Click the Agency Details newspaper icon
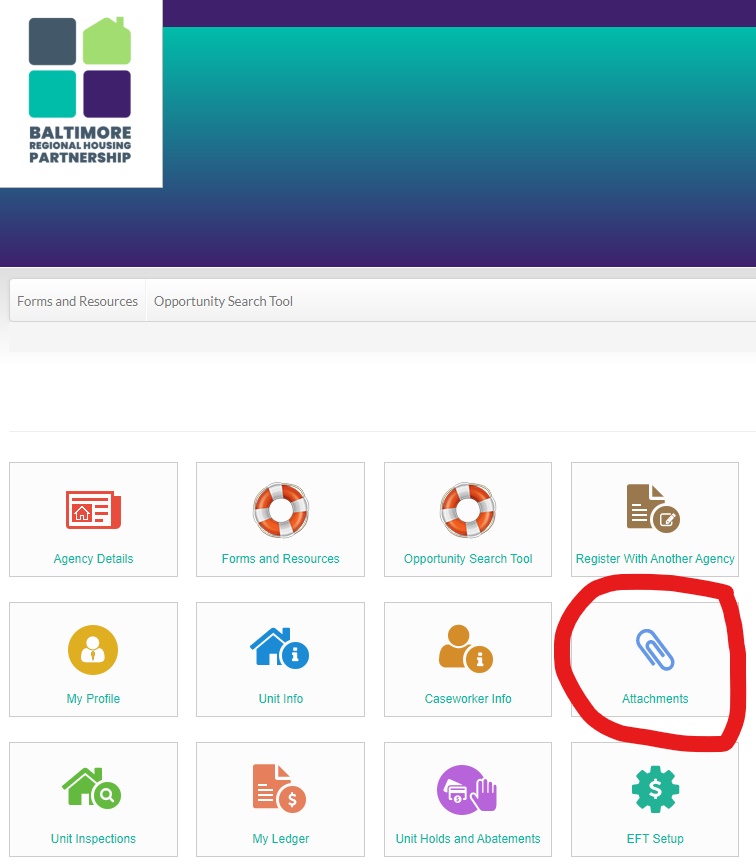Viewport: 756px width, 864px height. coord(93,509)
